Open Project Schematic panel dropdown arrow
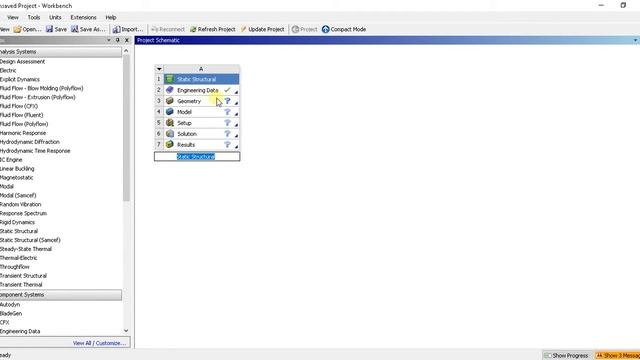This screenshot has width=640, height=360. pos(636,40)
